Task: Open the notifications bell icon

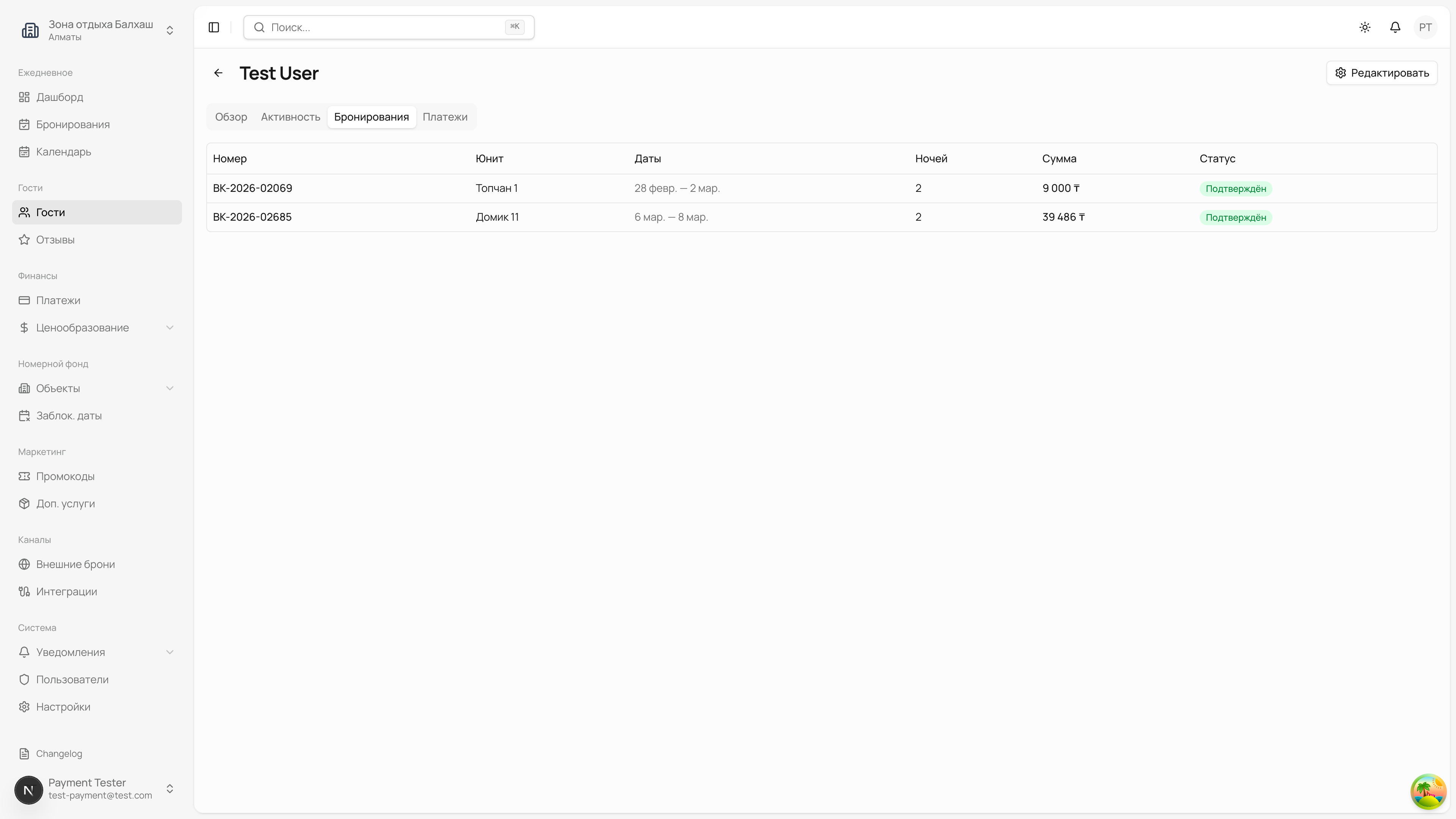Action: [x=1395, y=27]
